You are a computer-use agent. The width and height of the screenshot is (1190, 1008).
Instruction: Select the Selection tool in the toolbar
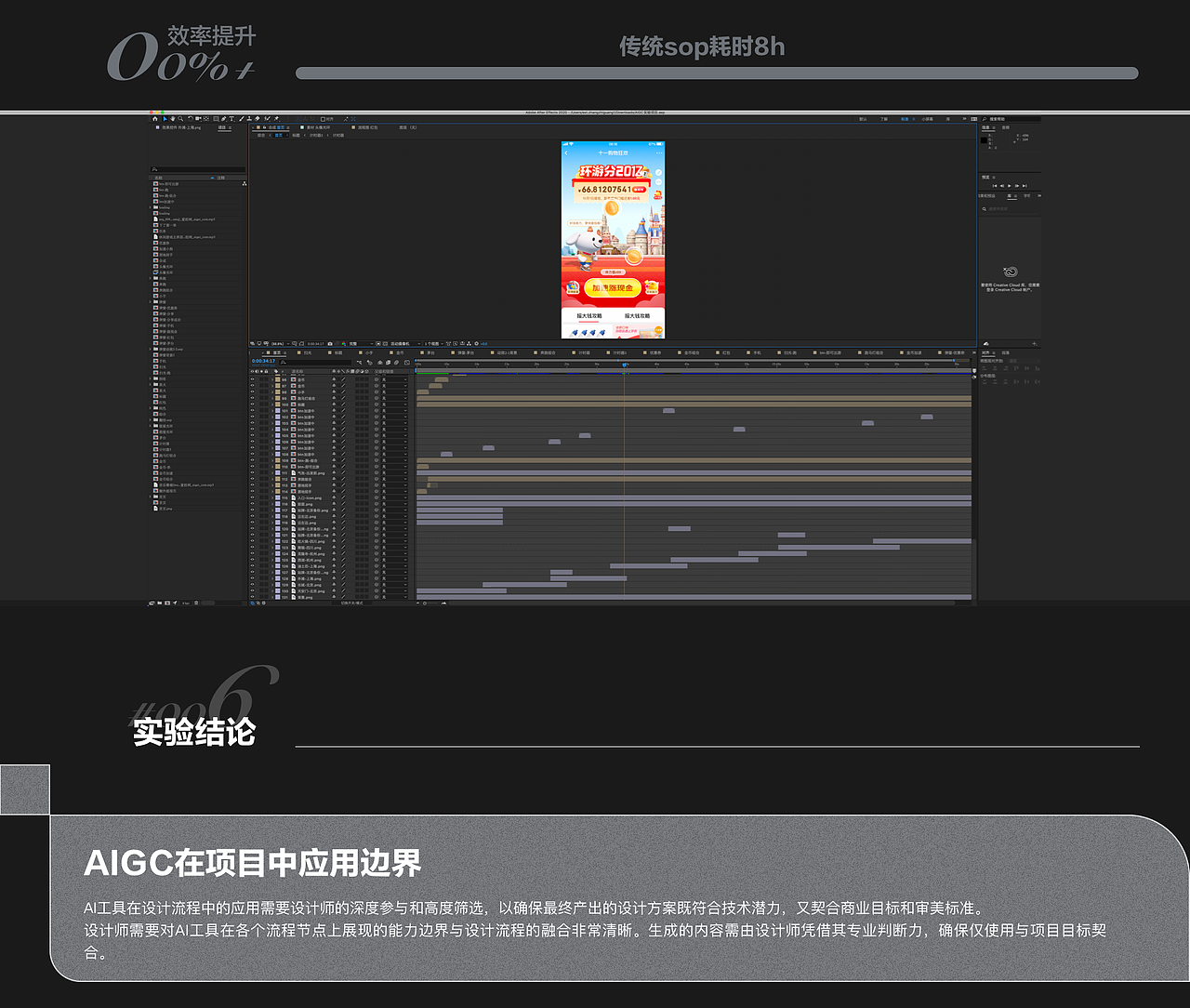point(165,119)
